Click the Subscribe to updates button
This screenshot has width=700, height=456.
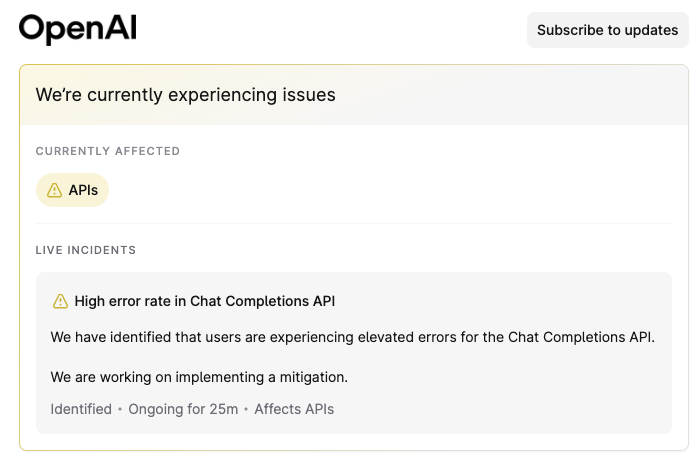[607, 30]
